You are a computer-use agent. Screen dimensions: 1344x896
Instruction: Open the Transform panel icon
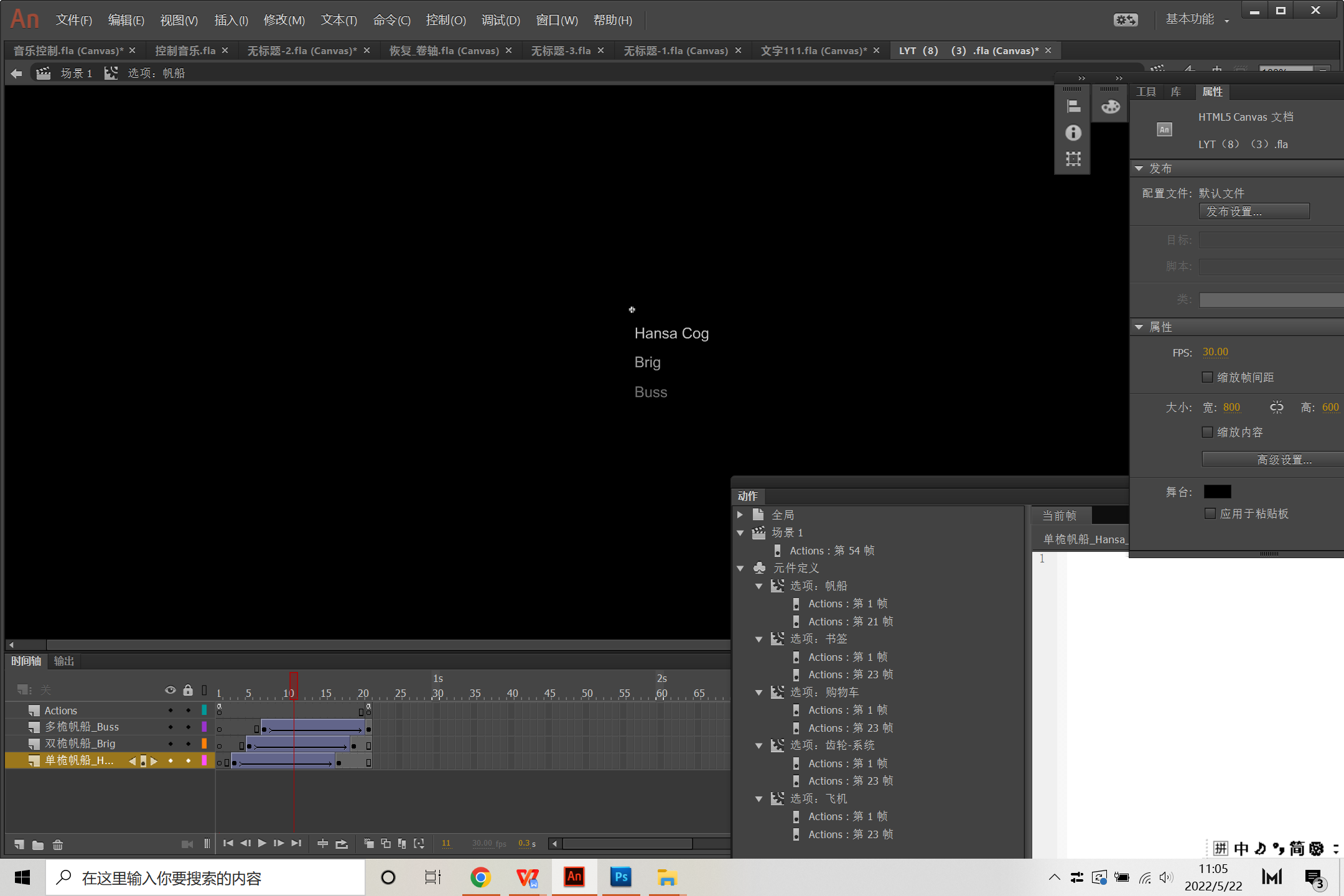(1073, 159)
